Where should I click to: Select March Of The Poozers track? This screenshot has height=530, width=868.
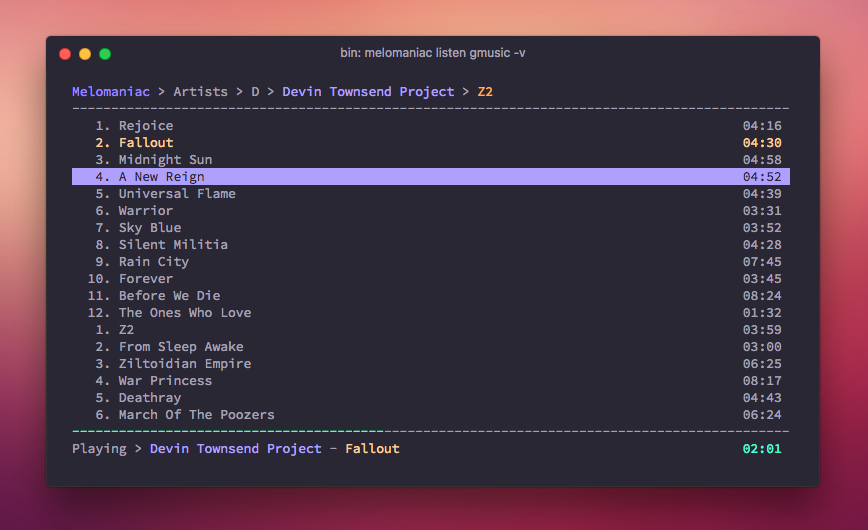coord(431,415)
